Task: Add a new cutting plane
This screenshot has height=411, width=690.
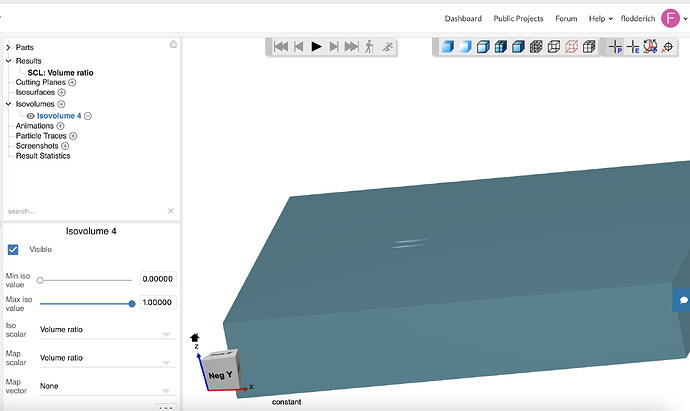Action: (72, 82)
